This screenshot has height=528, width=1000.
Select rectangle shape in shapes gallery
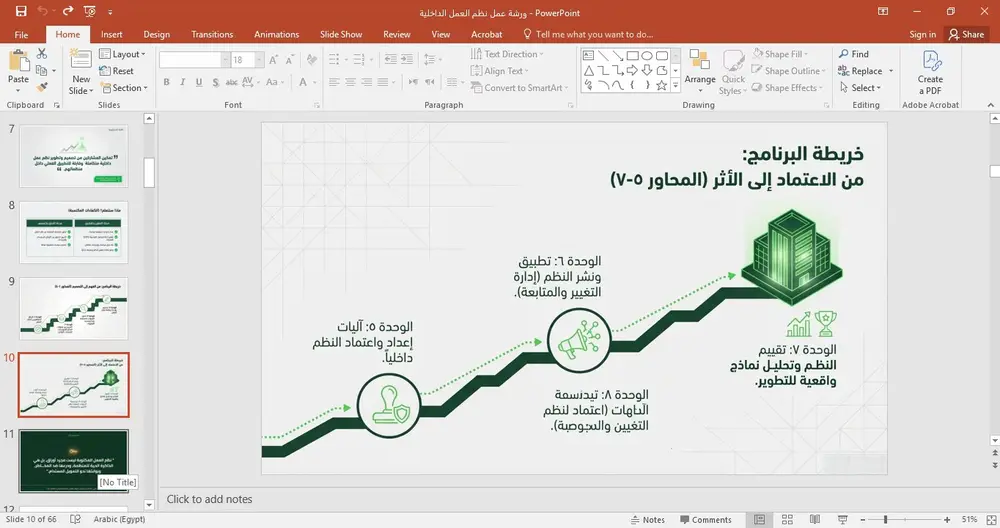[x=632, y=56]
